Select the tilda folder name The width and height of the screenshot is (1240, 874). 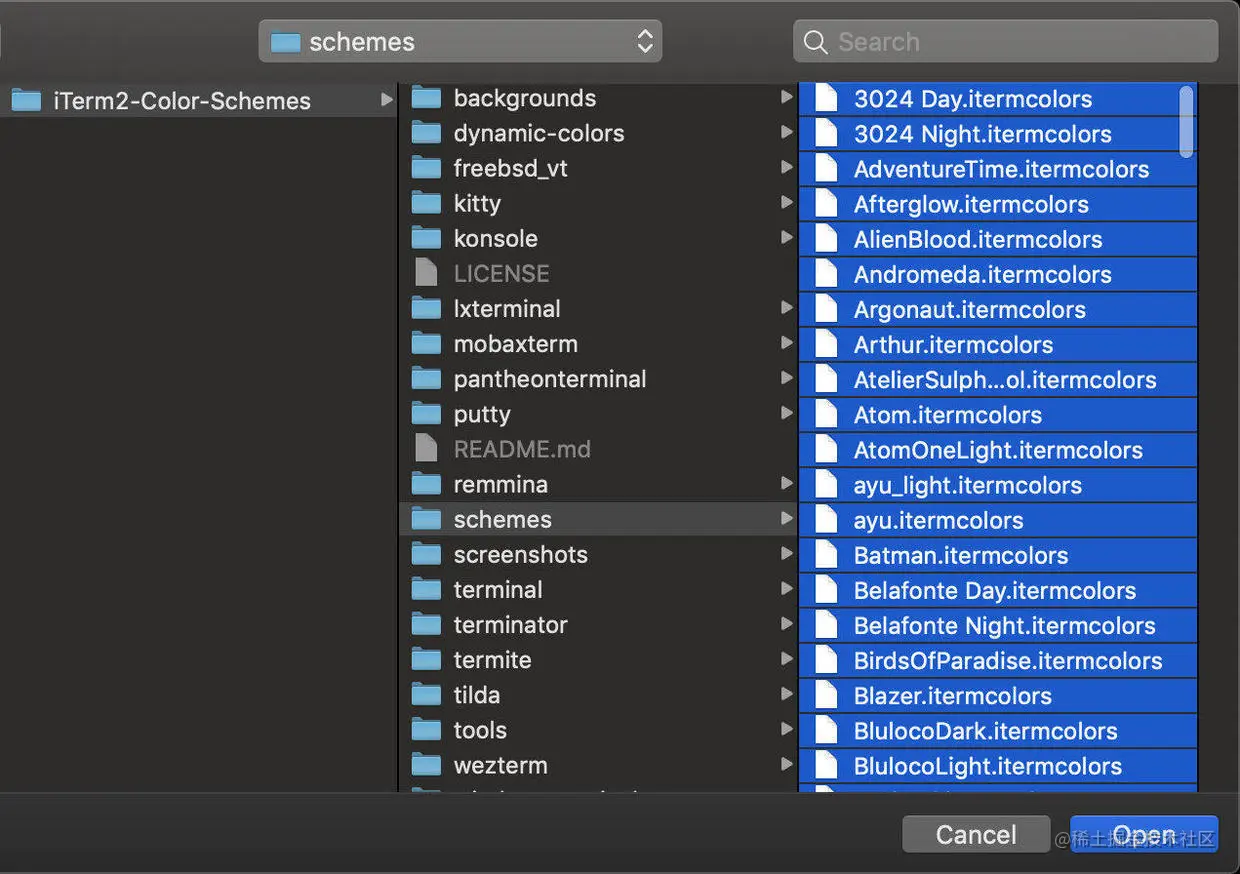[x=477, y=695]
